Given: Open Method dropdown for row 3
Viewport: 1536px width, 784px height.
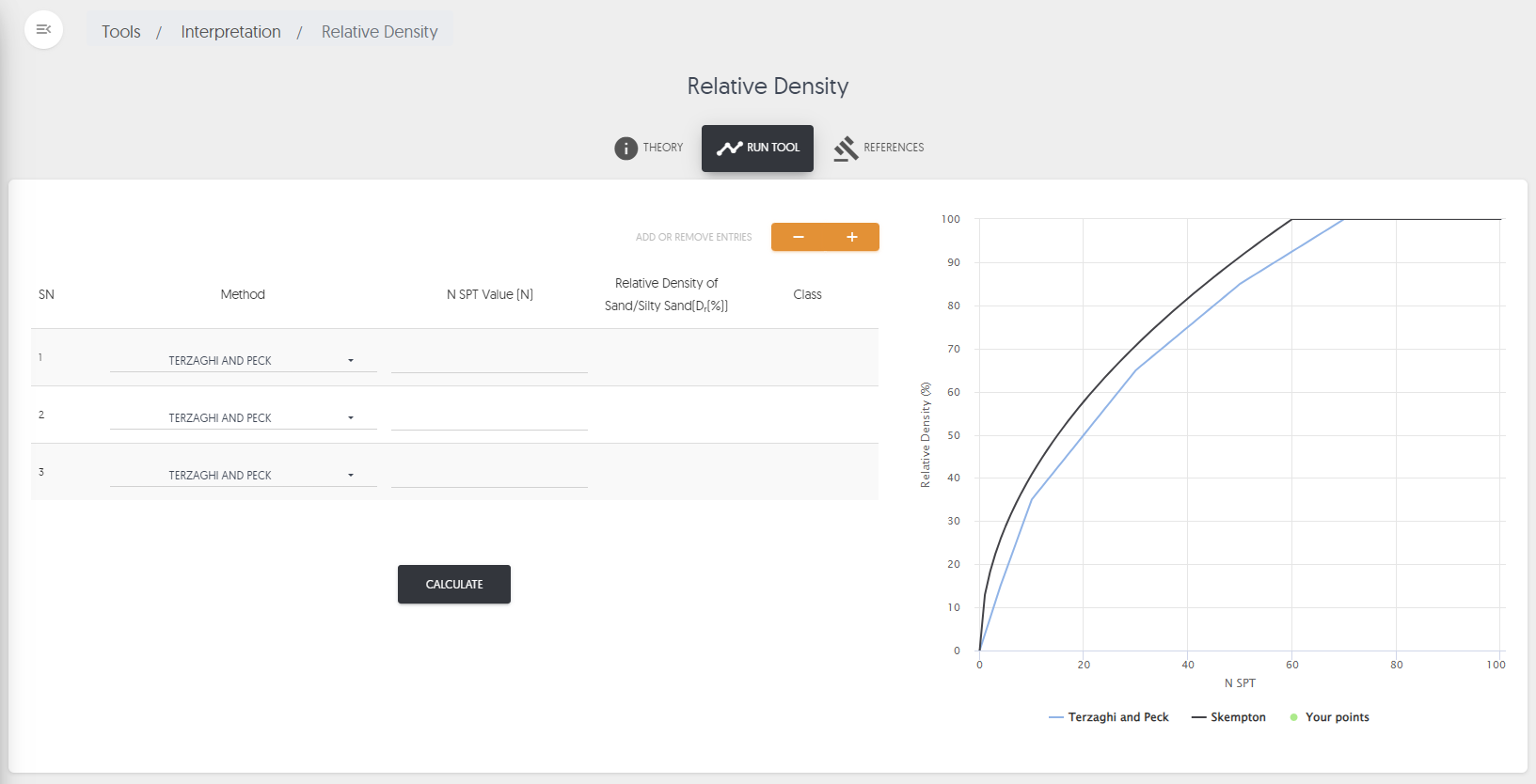Looking at the screenshot, I should click(x=243, y=476).
